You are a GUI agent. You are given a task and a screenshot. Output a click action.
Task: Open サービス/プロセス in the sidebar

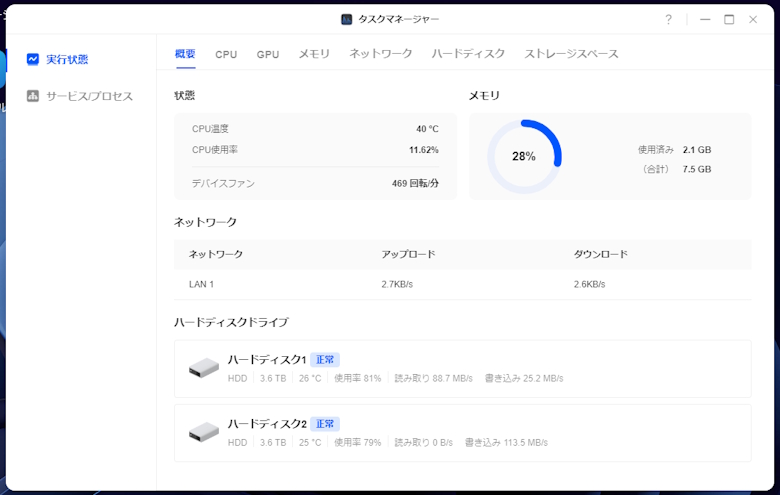[x=89, y=97]
